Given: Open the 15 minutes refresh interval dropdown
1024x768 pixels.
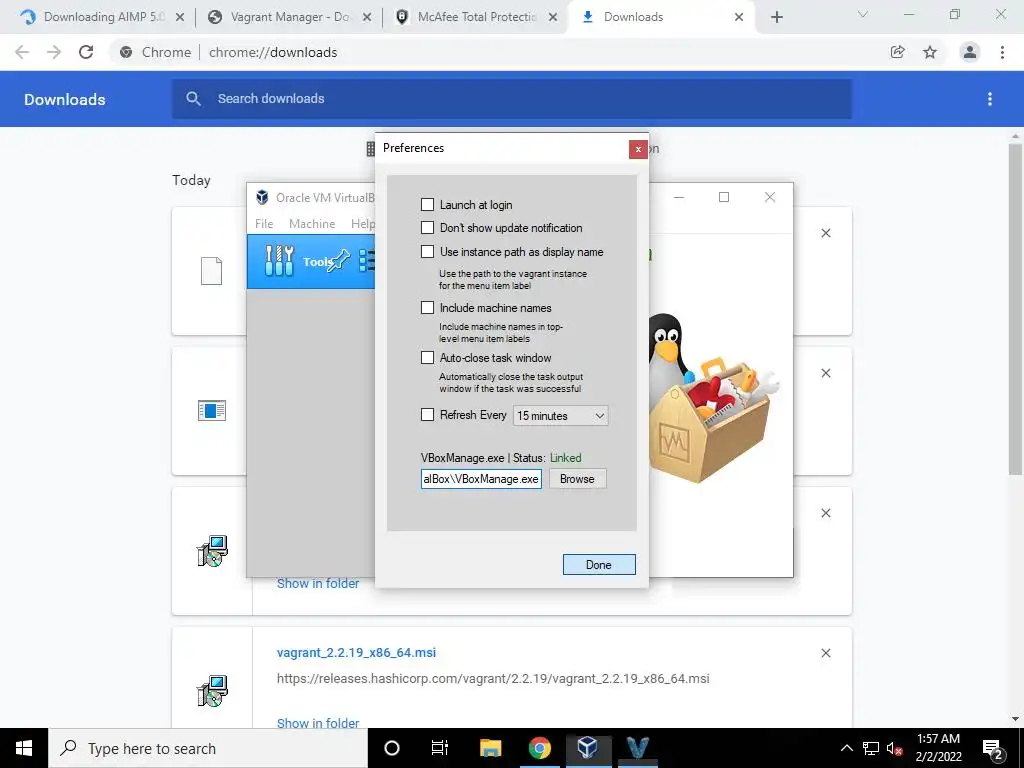Looking at the screenshot, I should pos(560,415).
